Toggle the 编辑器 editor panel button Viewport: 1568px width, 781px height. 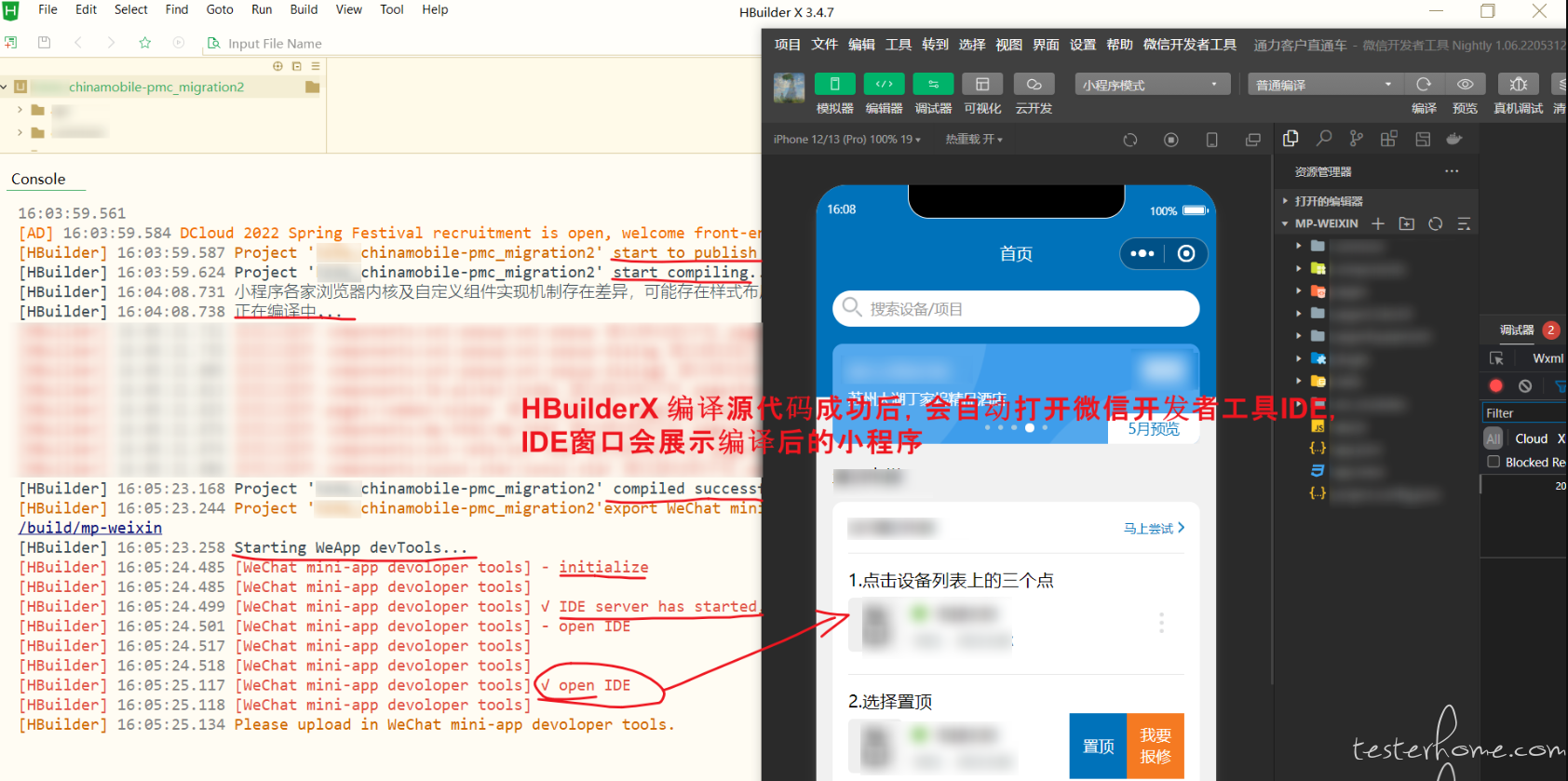[x=884, y=84]
